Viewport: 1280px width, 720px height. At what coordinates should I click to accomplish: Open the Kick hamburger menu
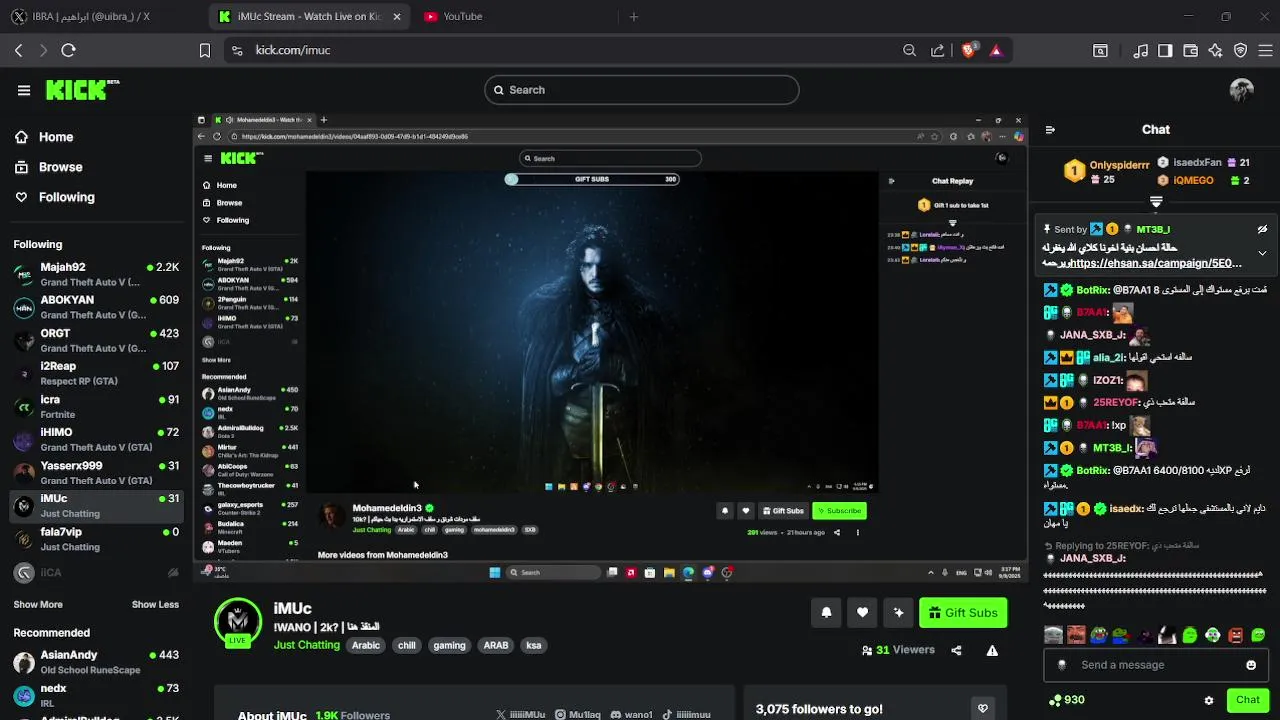coord(24,90)
